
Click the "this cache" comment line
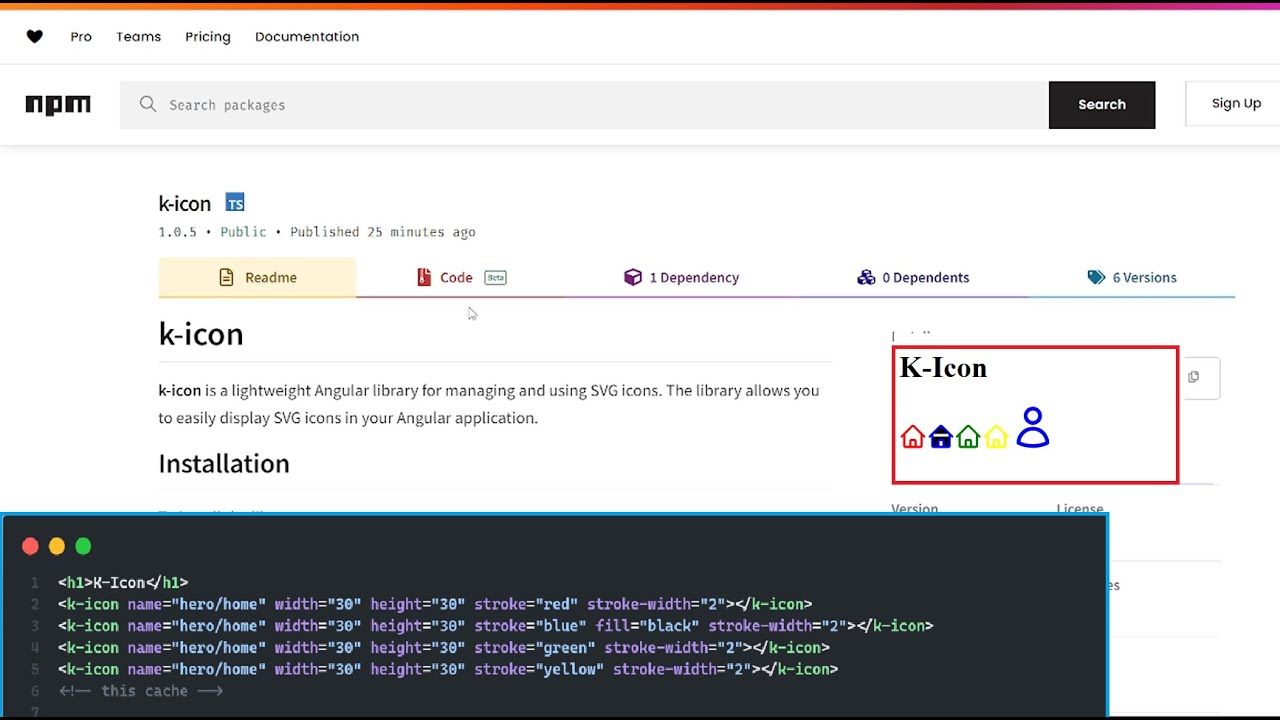pos(140,691)
